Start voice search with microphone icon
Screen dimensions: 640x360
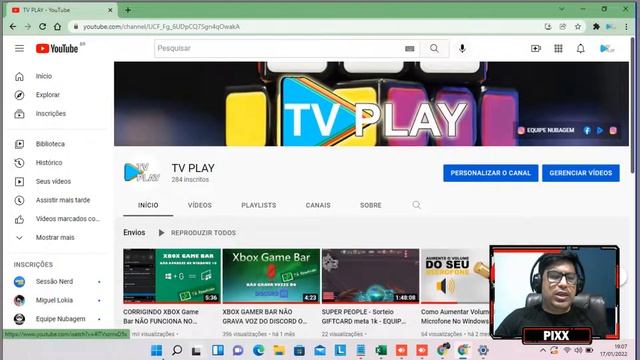(462, 49)
